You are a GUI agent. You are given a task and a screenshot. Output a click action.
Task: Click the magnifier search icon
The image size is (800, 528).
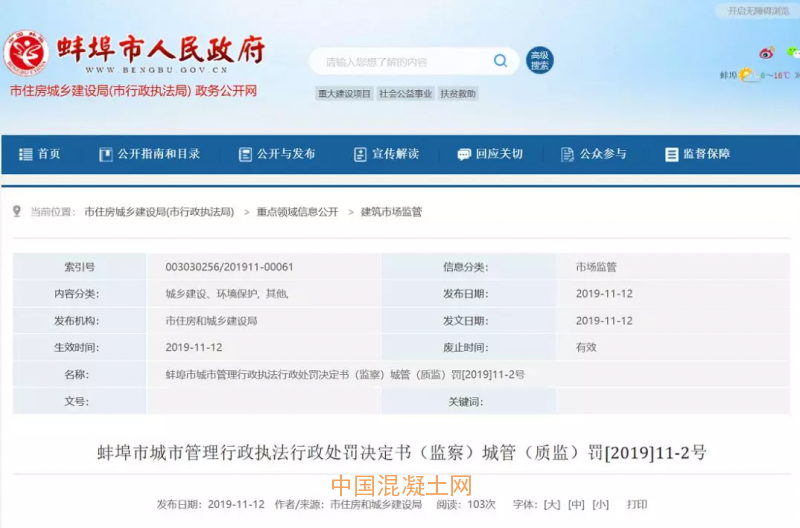(x=500, y=61)
